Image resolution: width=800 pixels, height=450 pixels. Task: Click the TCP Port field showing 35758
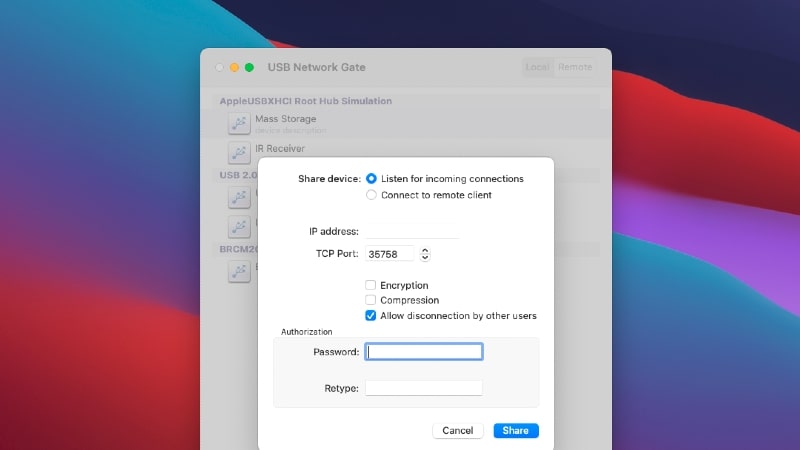(390, 254)
